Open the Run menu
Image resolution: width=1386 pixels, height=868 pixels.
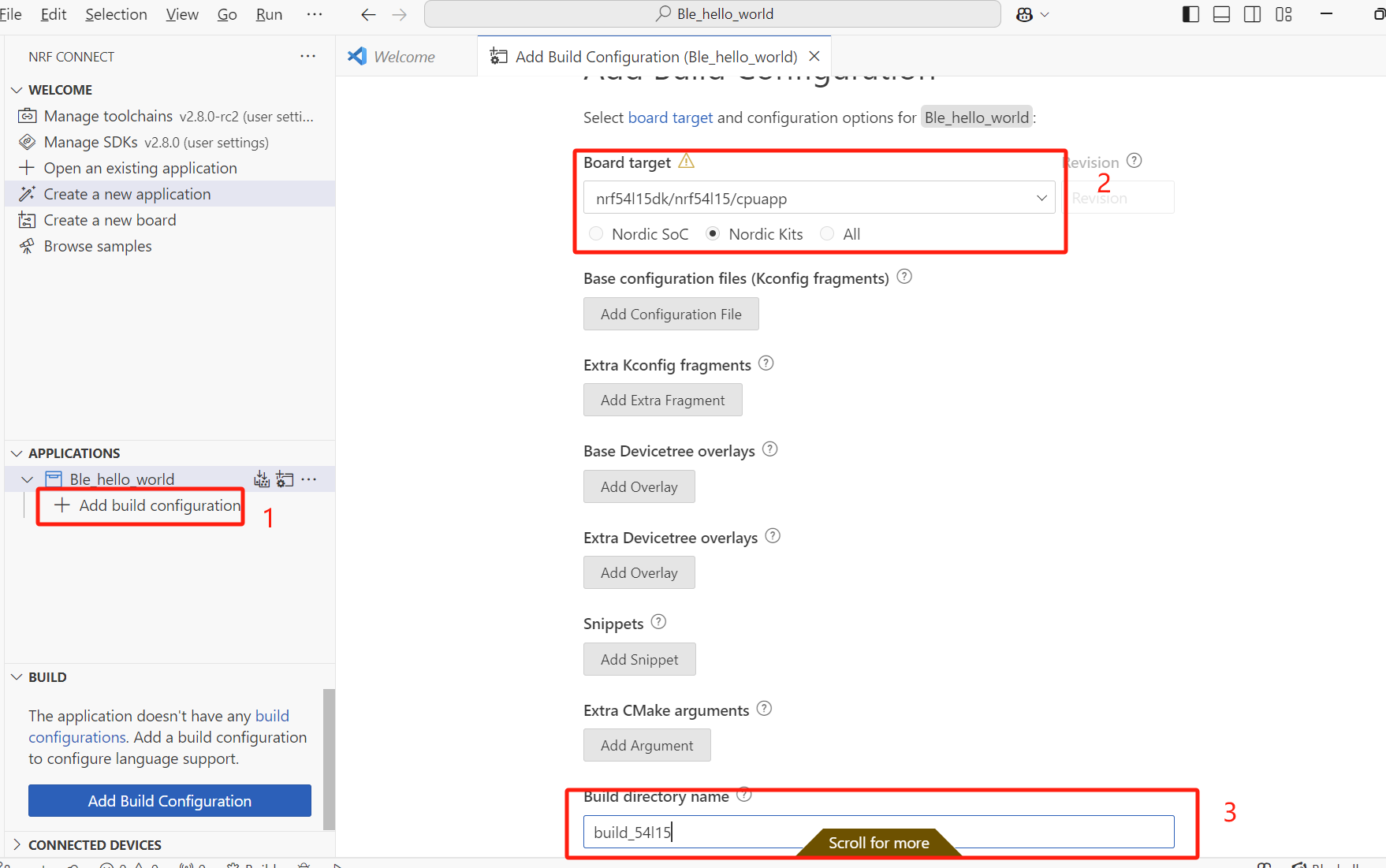coord(268,13)
